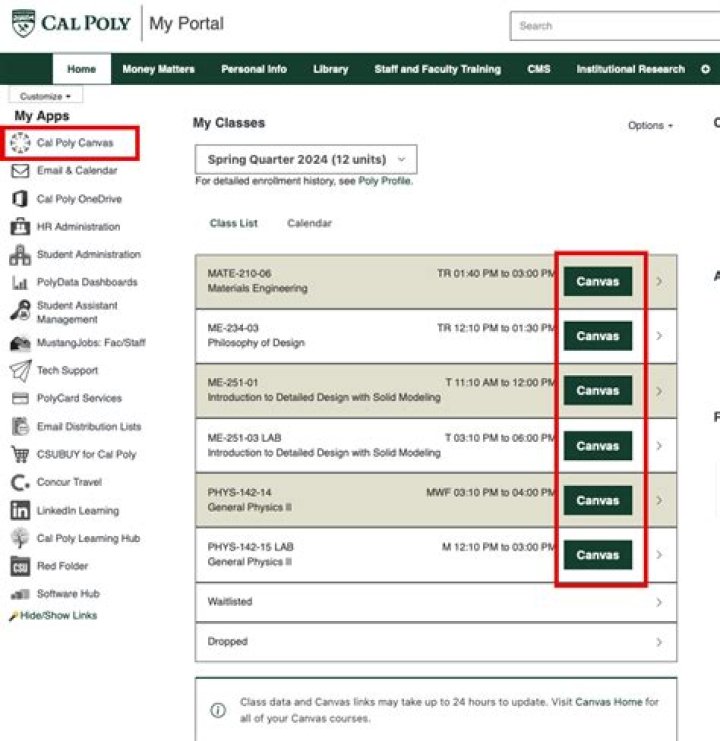720x741 pixels.
Task: Follow the Poly Profile link
Action: click(385, 181)
